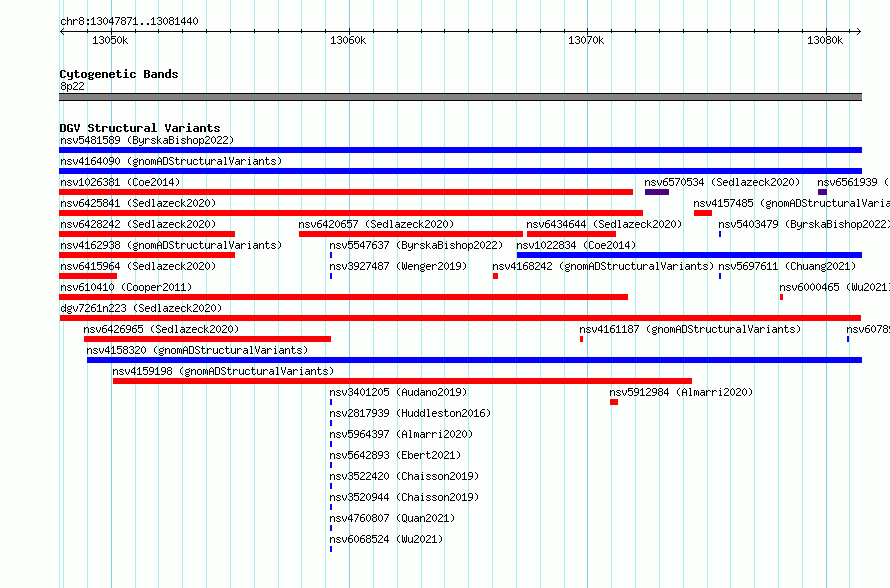The width and height of the screenshot is (890, 588).
Task: Open the nsv6428242 (Sedlazeck2020) label
Action: (x=138, y=224)
